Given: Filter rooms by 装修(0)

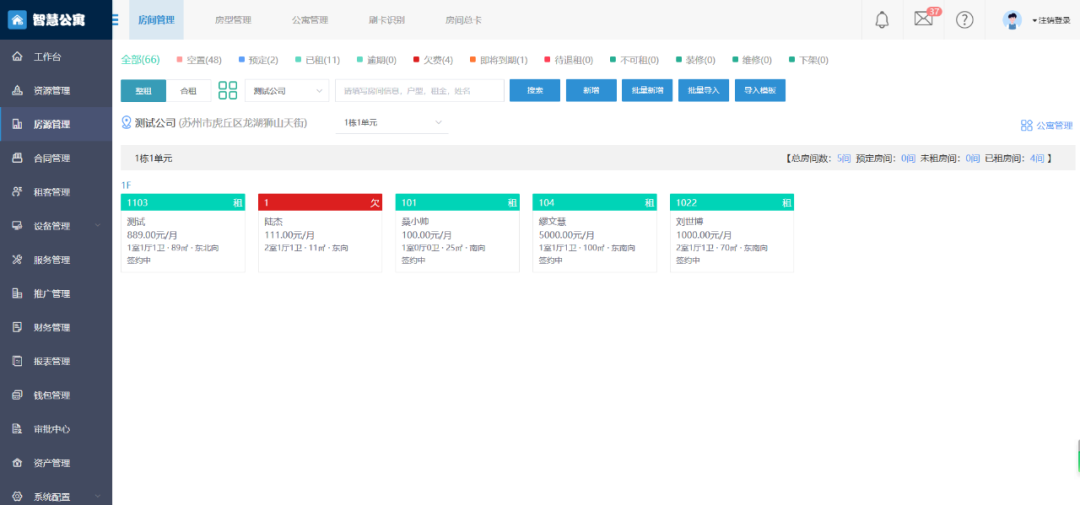Looking at the screenshot, I should click(695, 60).
